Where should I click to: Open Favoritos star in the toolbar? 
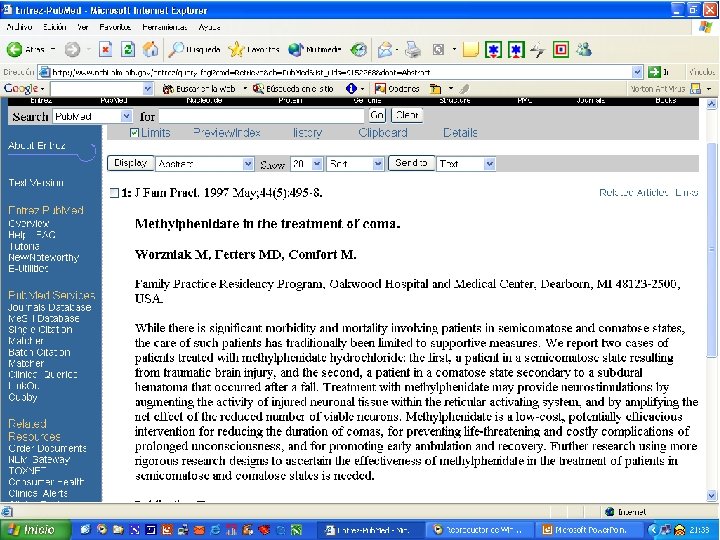point(253,50)
